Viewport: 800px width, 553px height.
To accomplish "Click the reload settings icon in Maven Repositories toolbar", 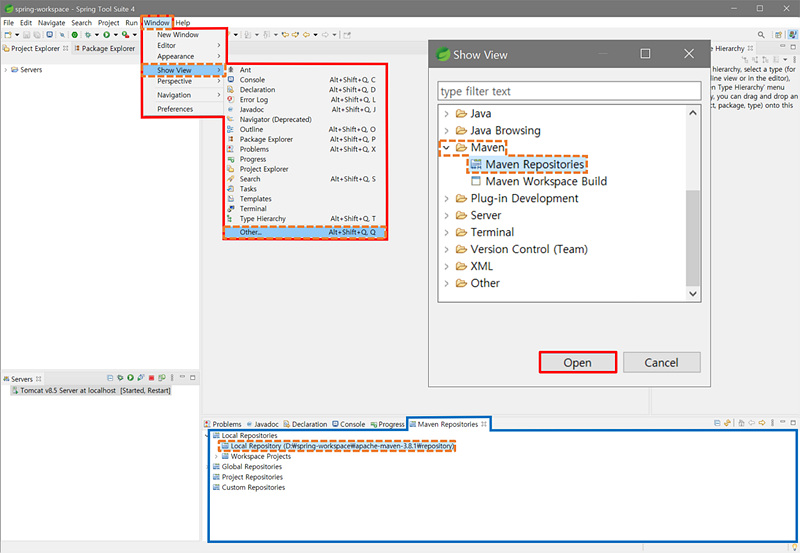I will click(728, 423).
